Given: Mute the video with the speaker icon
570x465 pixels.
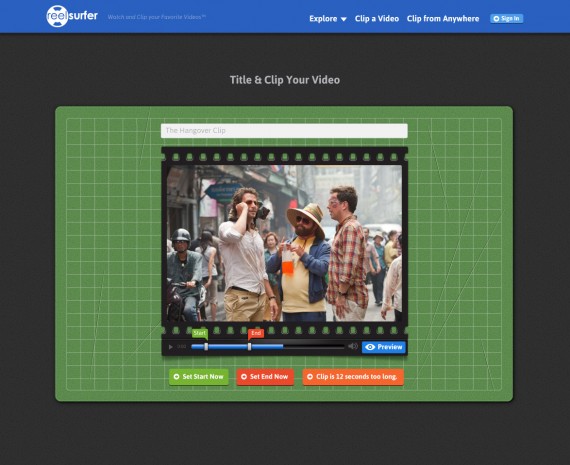Looking at the screenshot, I should point(353,346).
